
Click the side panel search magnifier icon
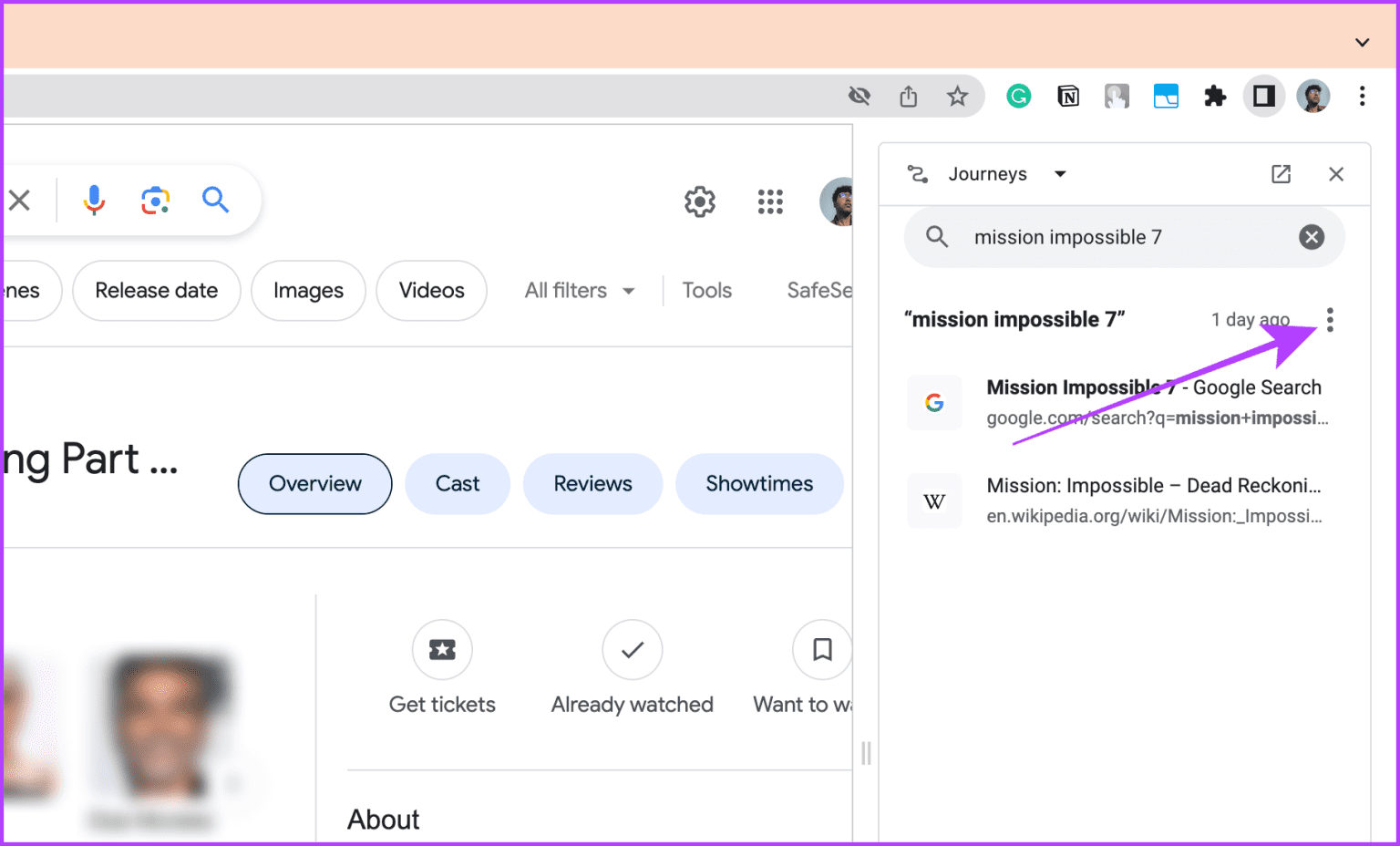(937, 237)
